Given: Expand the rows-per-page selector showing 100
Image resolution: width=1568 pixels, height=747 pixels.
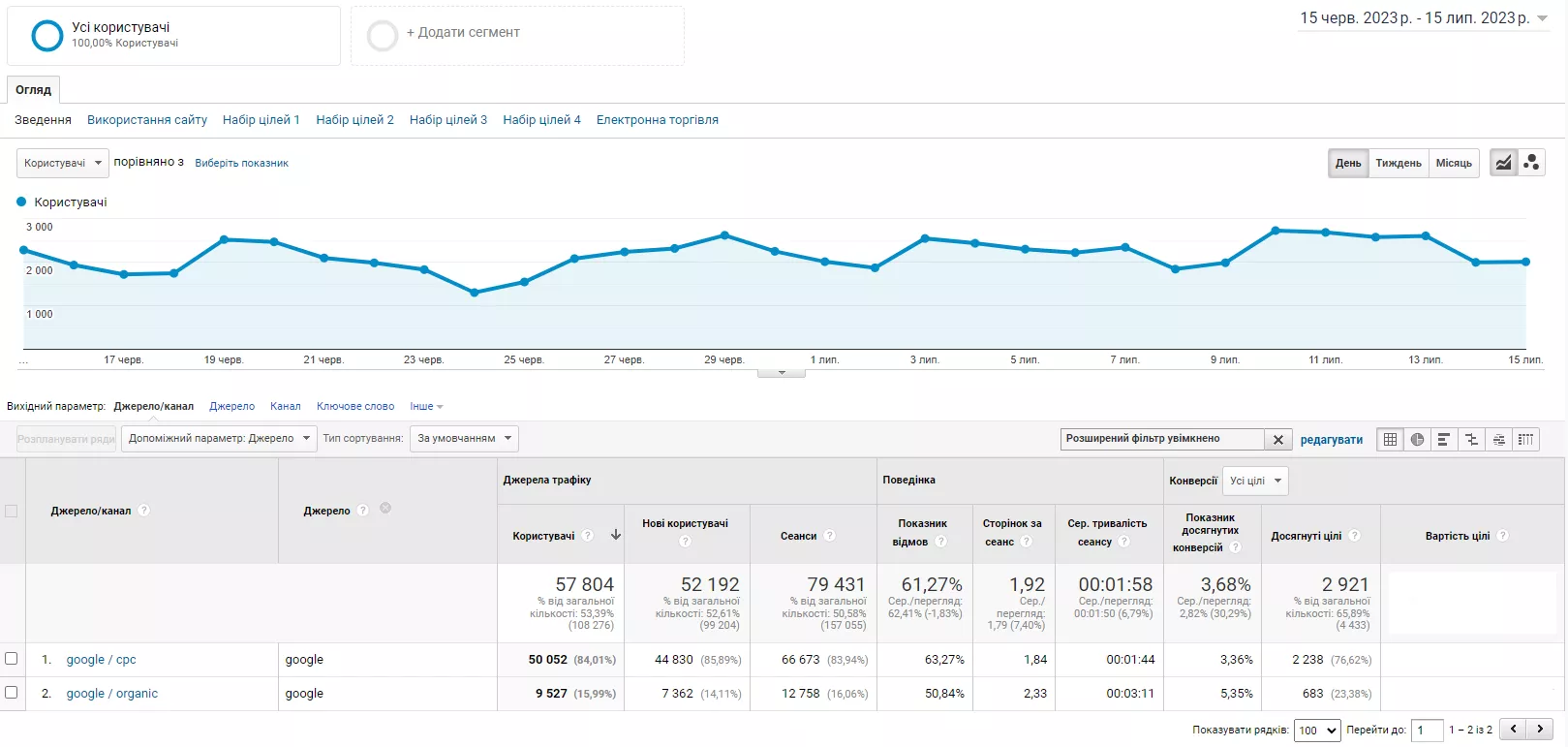Looking at the screenshot, I should [x=1317, y=731].
